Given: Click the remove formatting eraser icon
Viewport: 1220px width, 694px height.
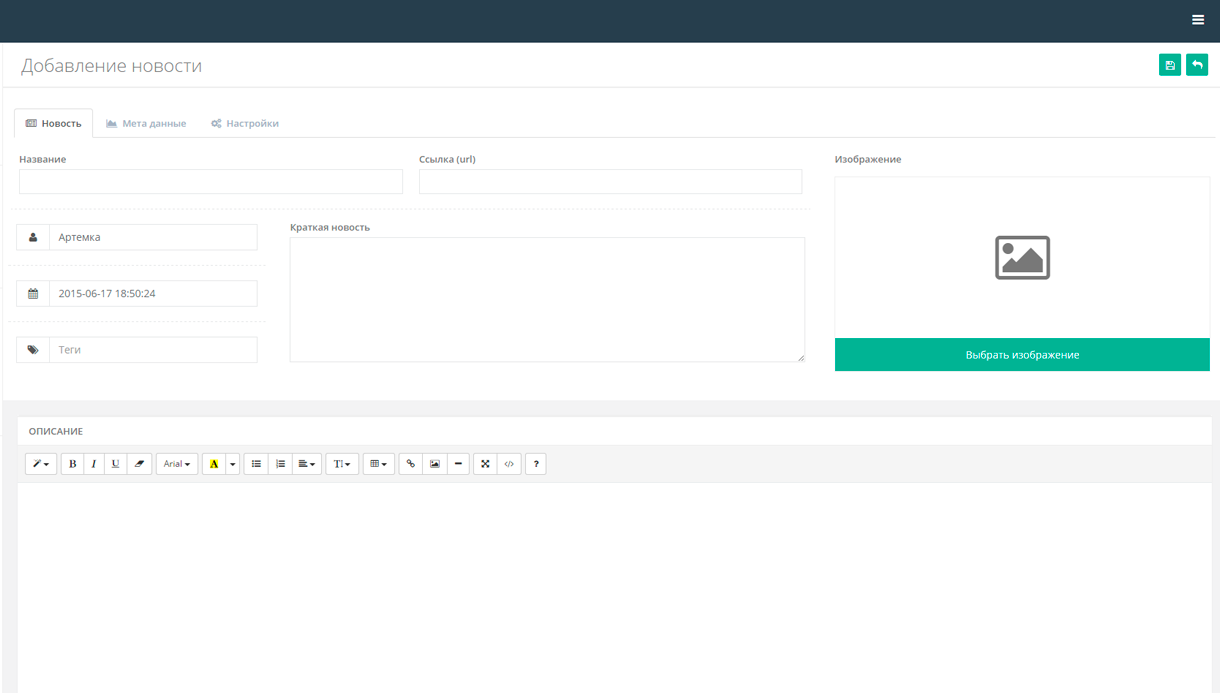Looking at the screenshot, I should point(138,463).
